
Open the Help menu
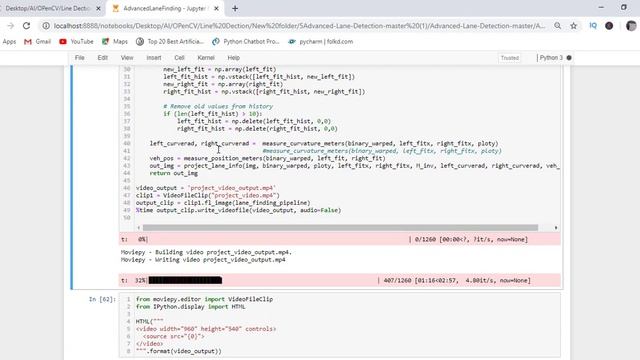click(233, 58)
